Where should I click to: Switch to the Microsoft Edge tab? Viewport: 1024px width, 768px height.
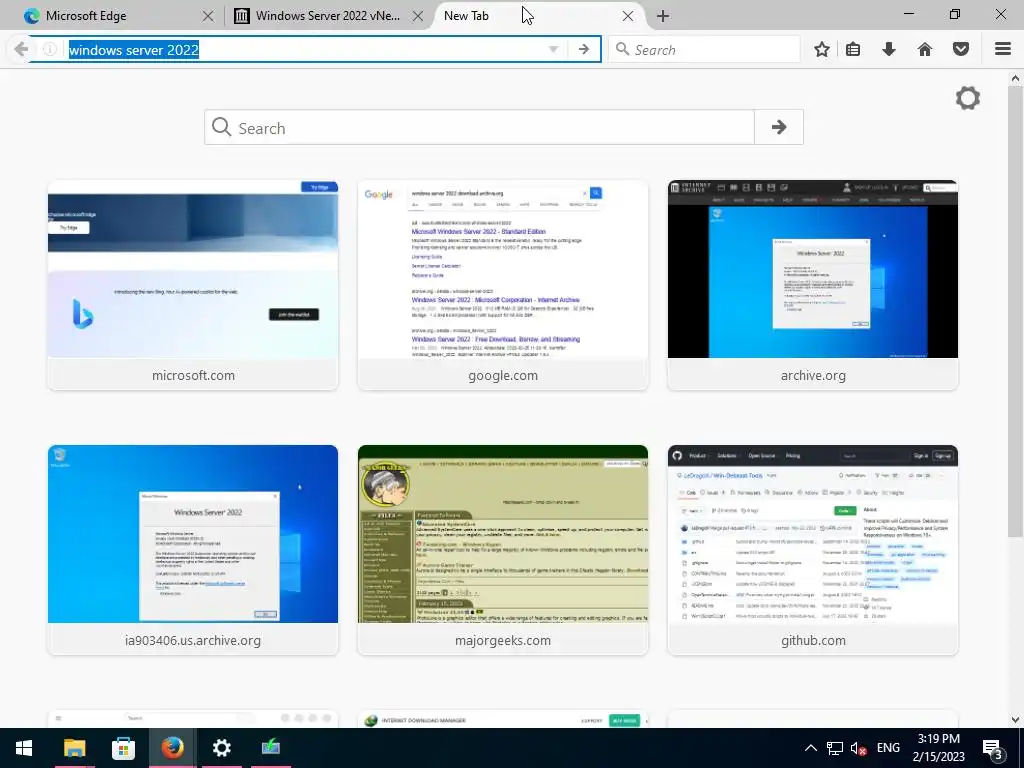116,16
